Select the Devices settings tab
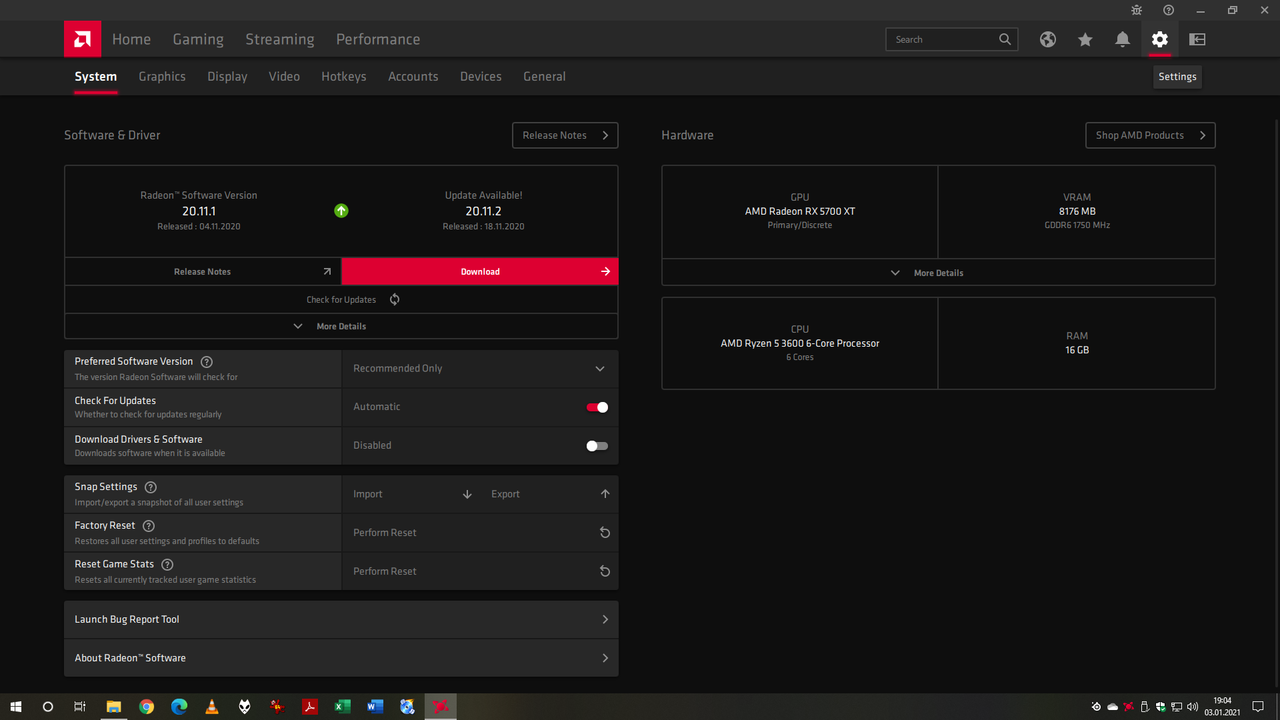 481,76
